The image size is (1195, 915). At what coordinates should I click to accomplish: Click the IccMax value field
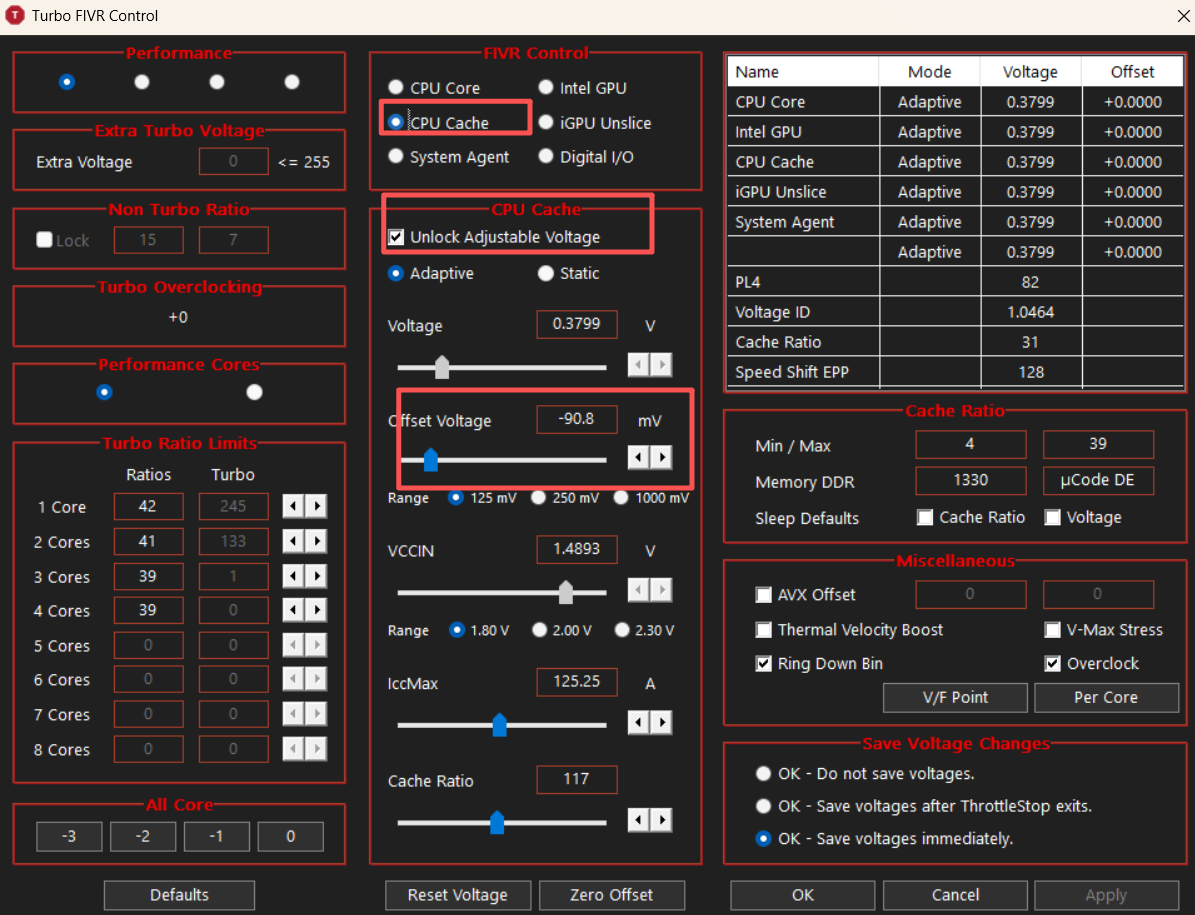[x=576, y=681]
